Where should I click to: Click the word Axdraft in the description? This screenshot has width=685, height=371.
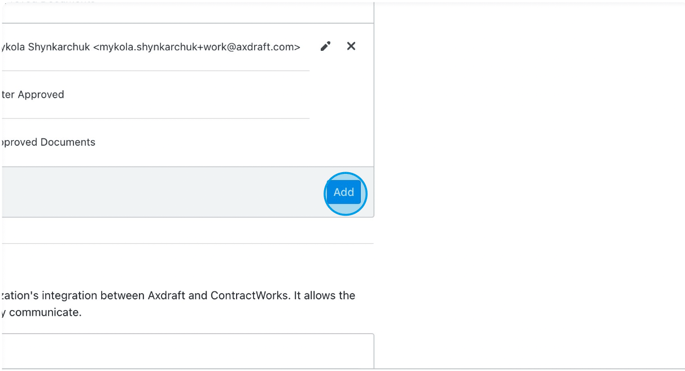166,295
